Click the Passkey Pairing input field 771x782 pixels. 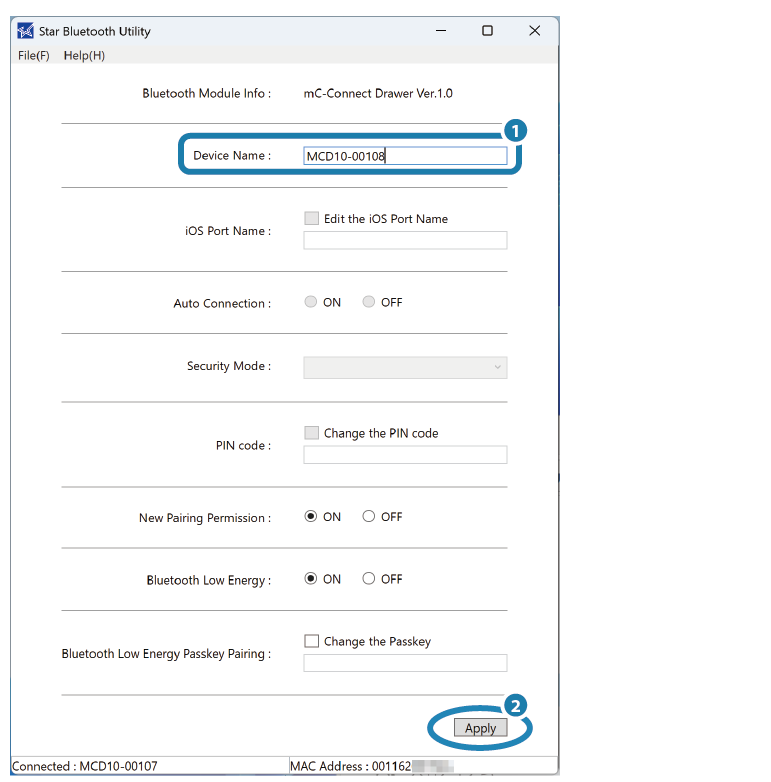pos(405,663)
